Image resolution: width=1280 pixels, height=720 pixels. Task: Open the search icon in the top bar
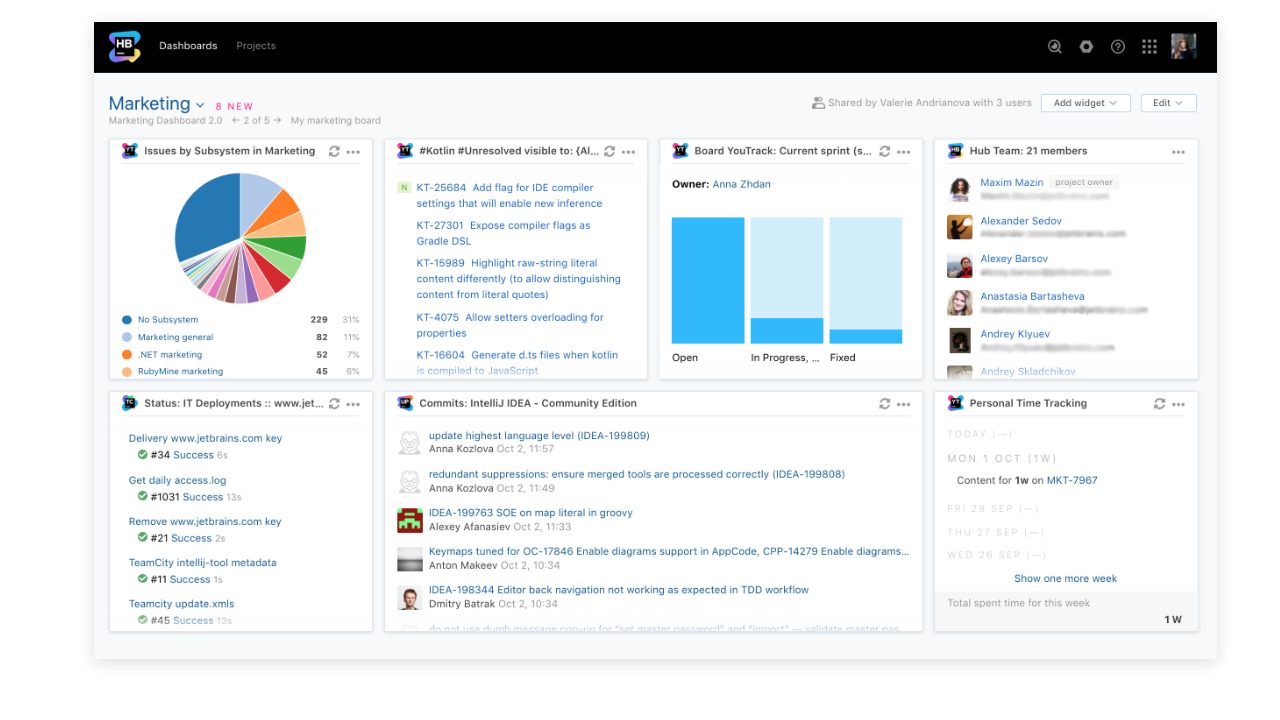click(x=1054, y=46)
